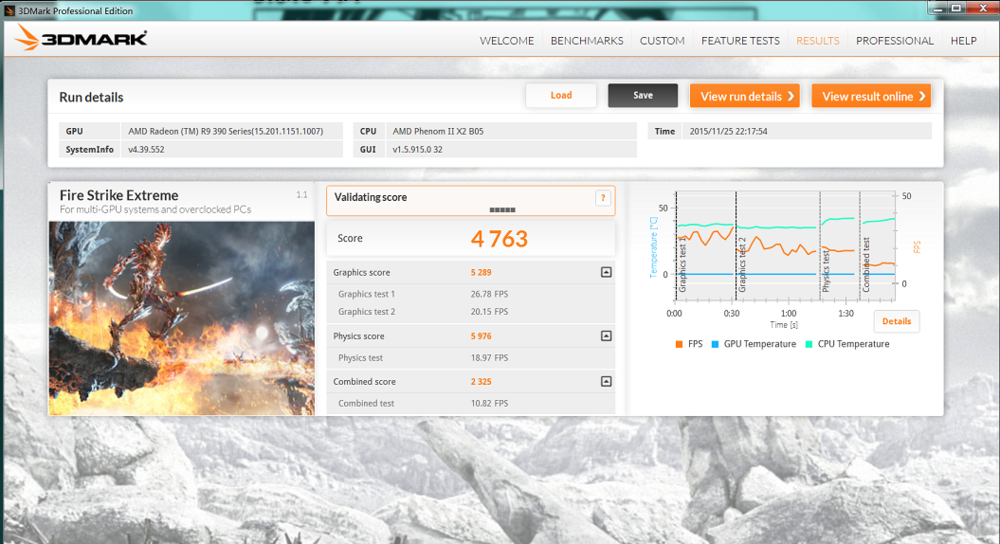
Task: Click the GPU name AMD Radeon R9 390
Action: [x=225, y=131]
